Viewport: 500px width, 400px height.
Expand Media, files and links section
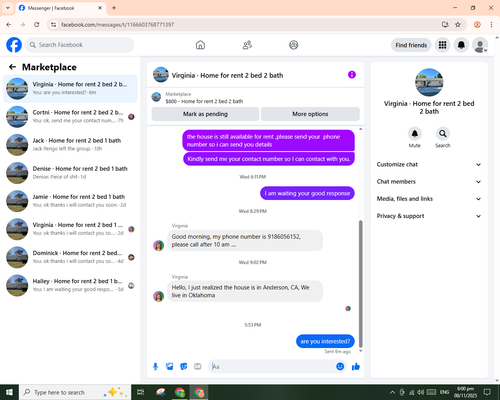point(429,199)
